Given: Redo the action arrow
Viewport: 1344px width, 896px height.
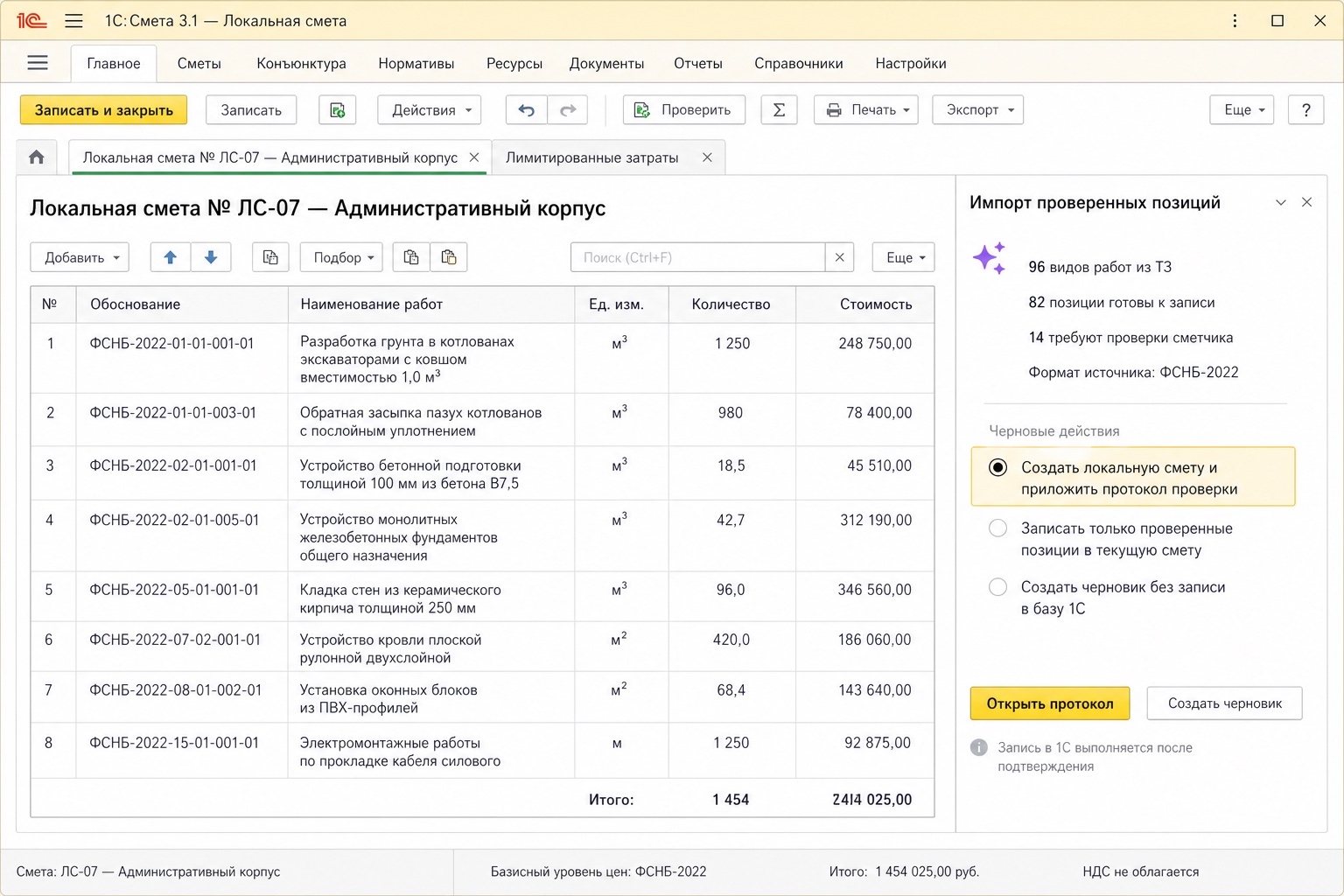Looking at the screenshot, I should tap(568, 109).
